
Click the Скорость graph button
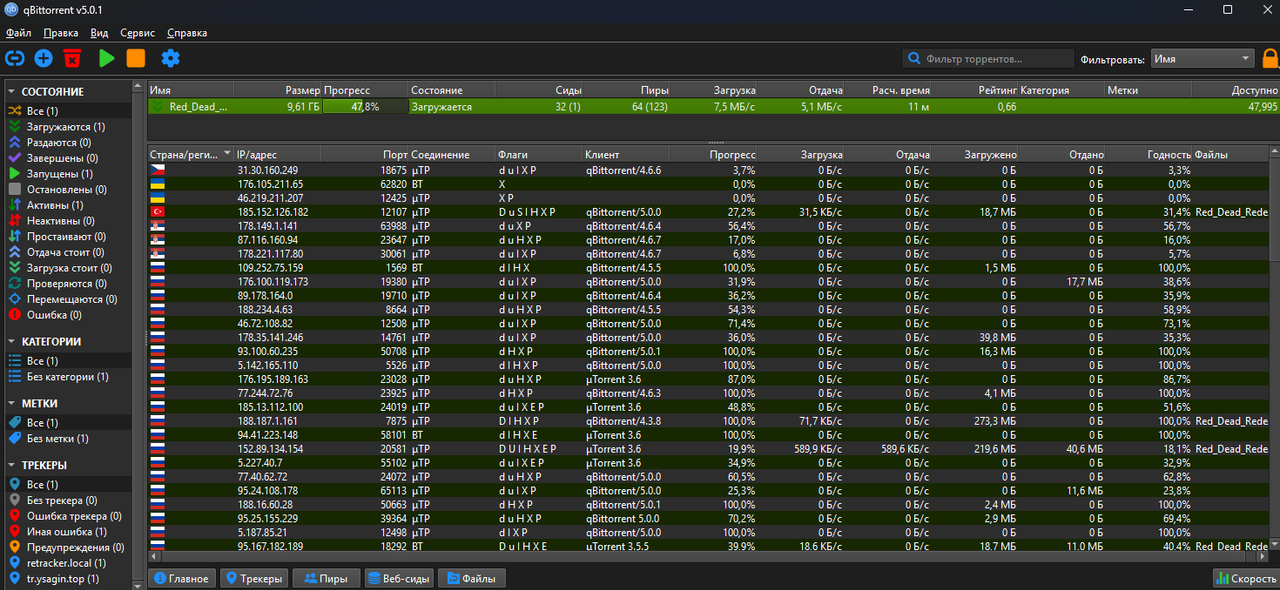[x=1244, y=578]
